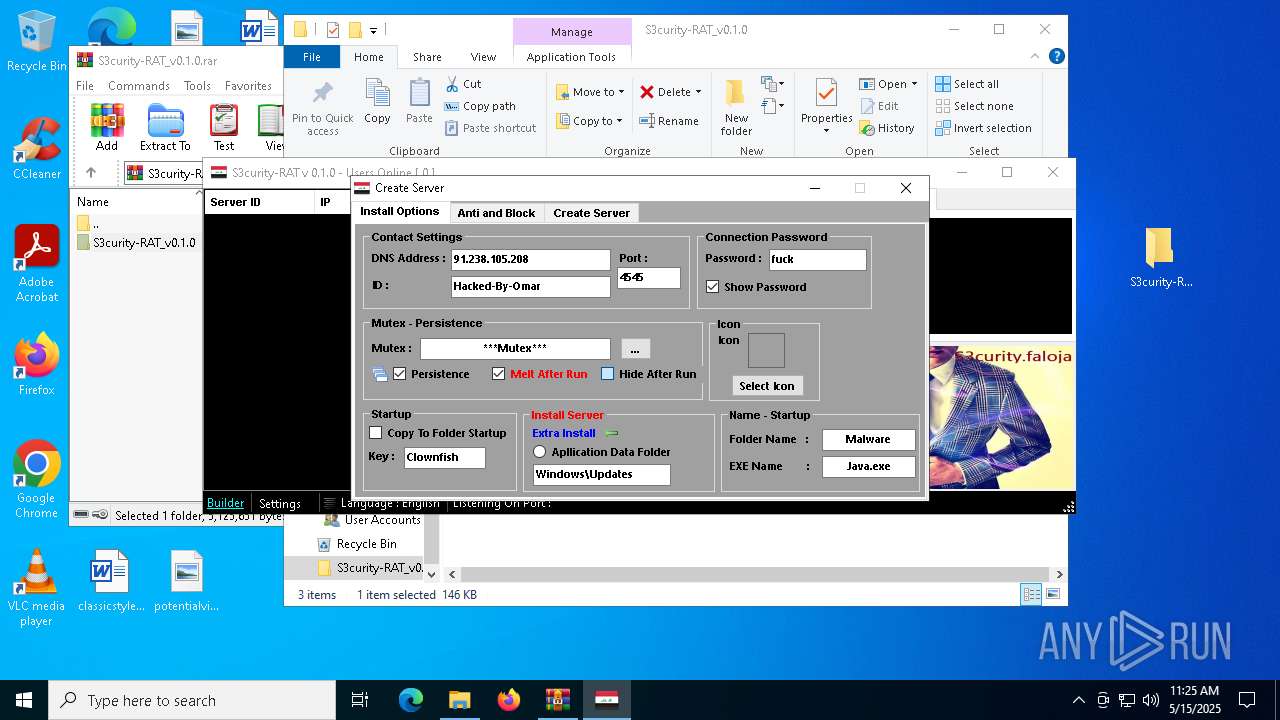Click the Paste icon in the ribbon
This screenshot has width=1280, height=720.
419,94
